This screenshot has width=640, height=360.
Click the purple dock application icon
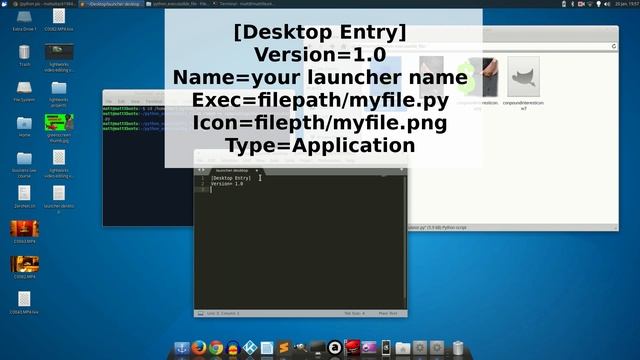369,348
